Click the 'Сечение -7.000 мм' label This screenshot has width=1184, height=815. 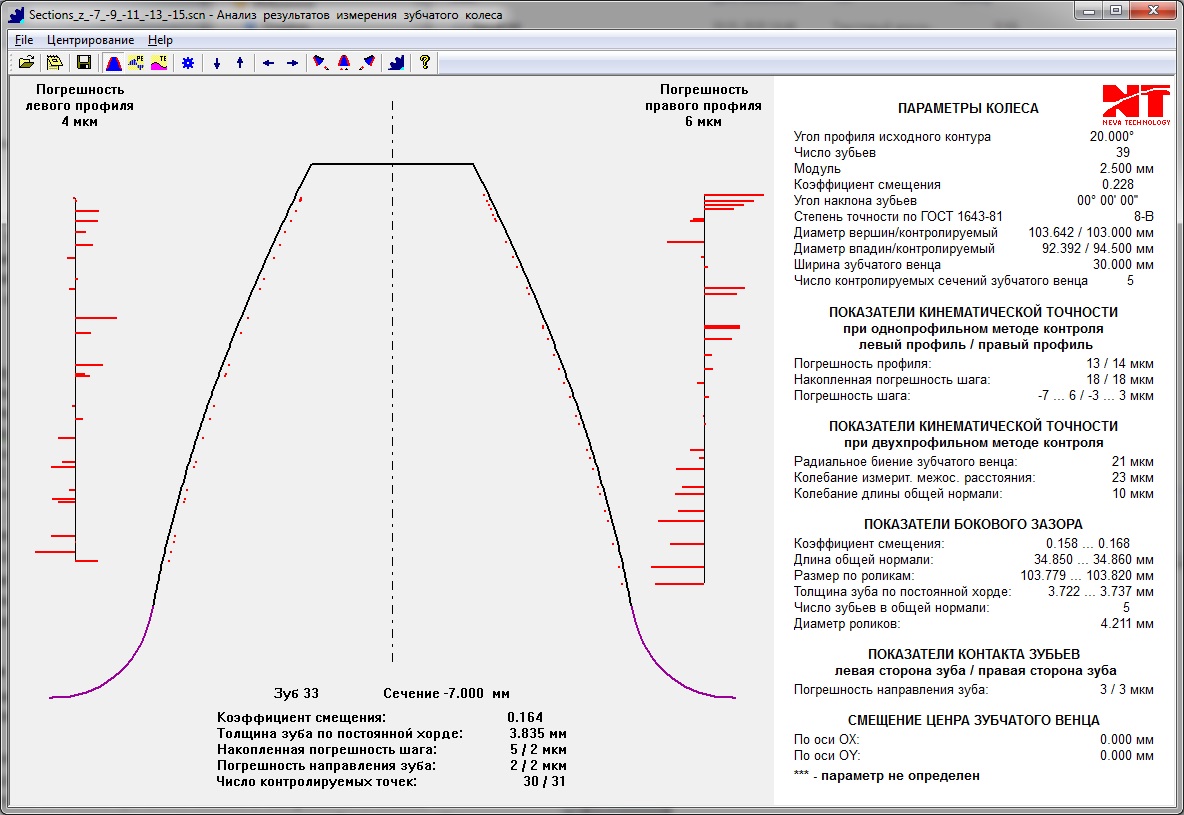446,693
